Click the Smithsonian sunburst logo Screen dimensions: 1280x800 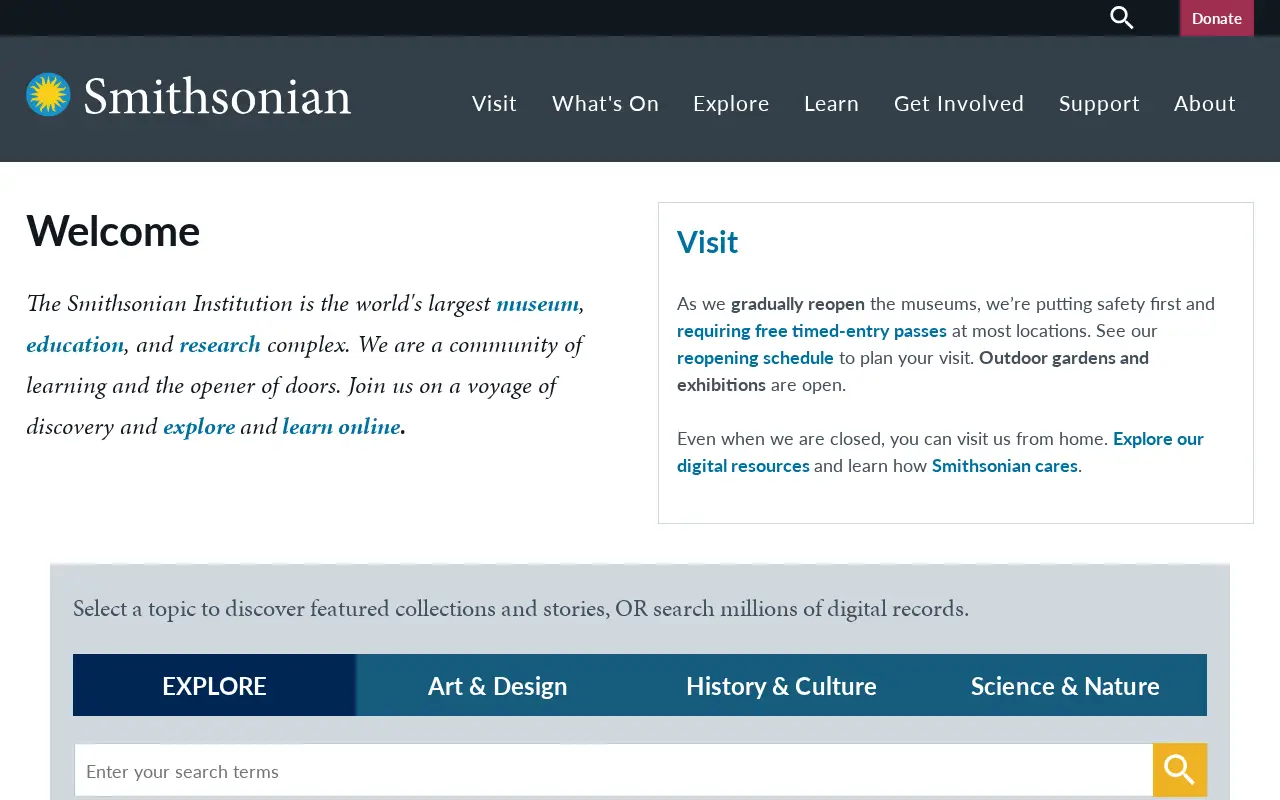(x=48, y=95)
